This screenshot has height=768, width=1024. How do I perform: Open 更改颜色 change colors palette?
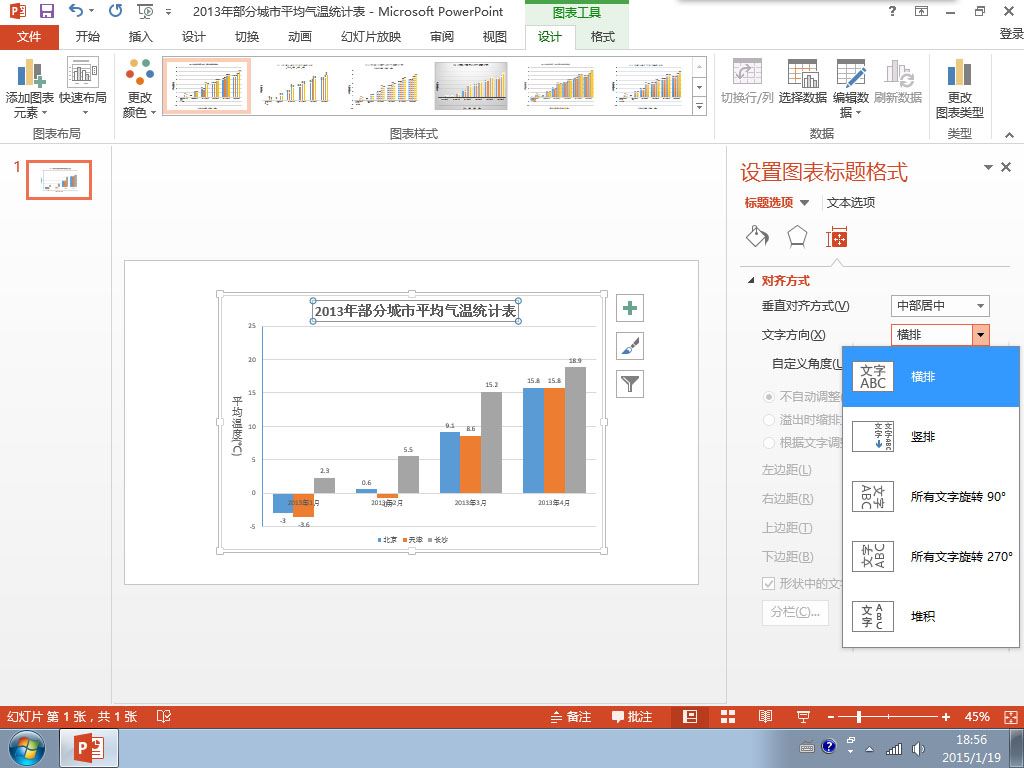pyautogui.click(x=139, y=89)
